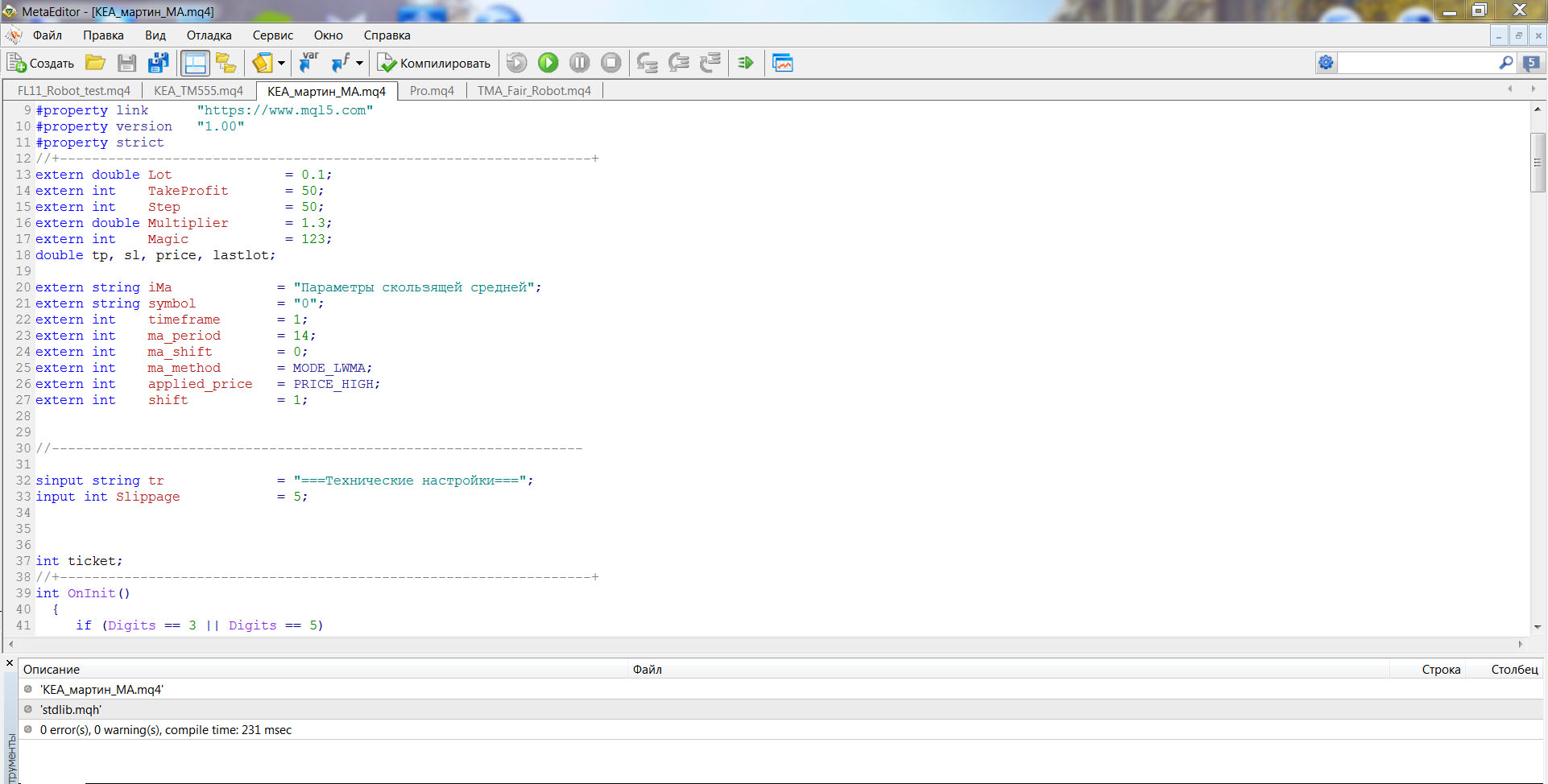Click the Описание column header
The width and height of the screenshot is (1548, 784).
coord(323,670)
